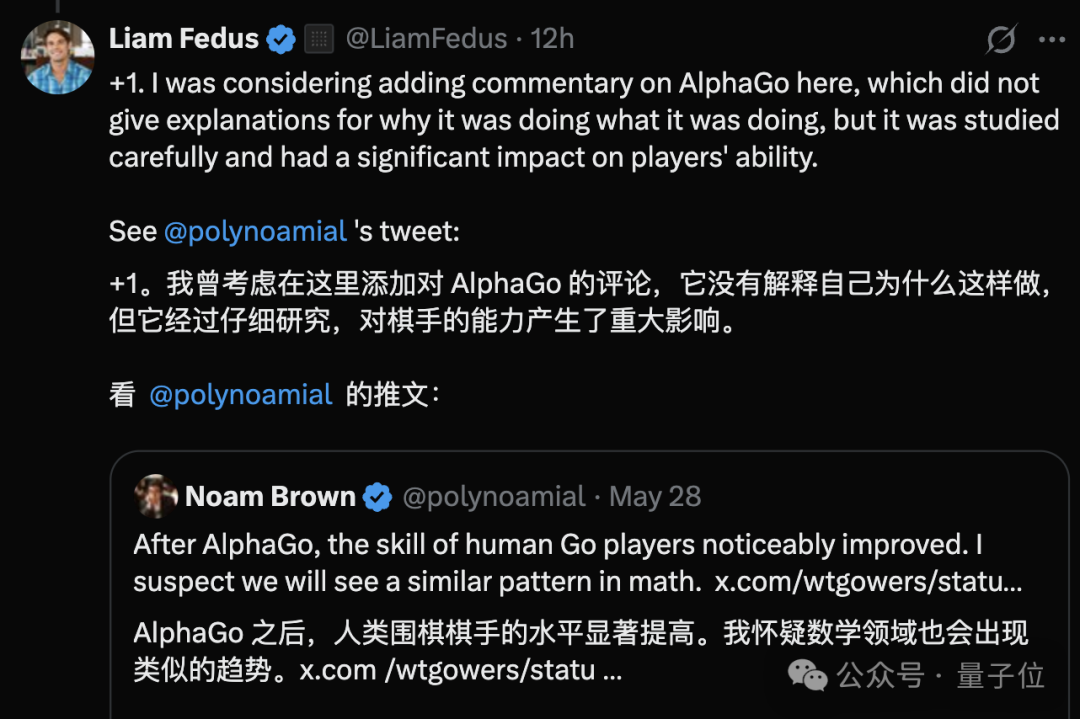This screenshot has width=1080, height=719.
Task: Open the May 28 timestamp
Action: pyautogui.click(x=655, y=497)
